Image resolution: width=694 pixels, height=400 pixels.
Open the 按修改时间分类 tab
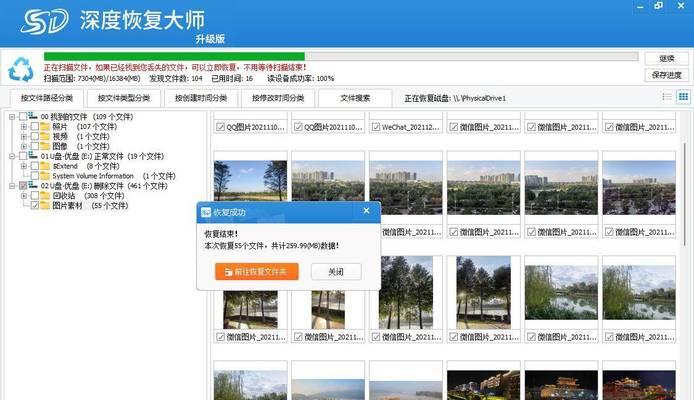[x=278, y=98]
